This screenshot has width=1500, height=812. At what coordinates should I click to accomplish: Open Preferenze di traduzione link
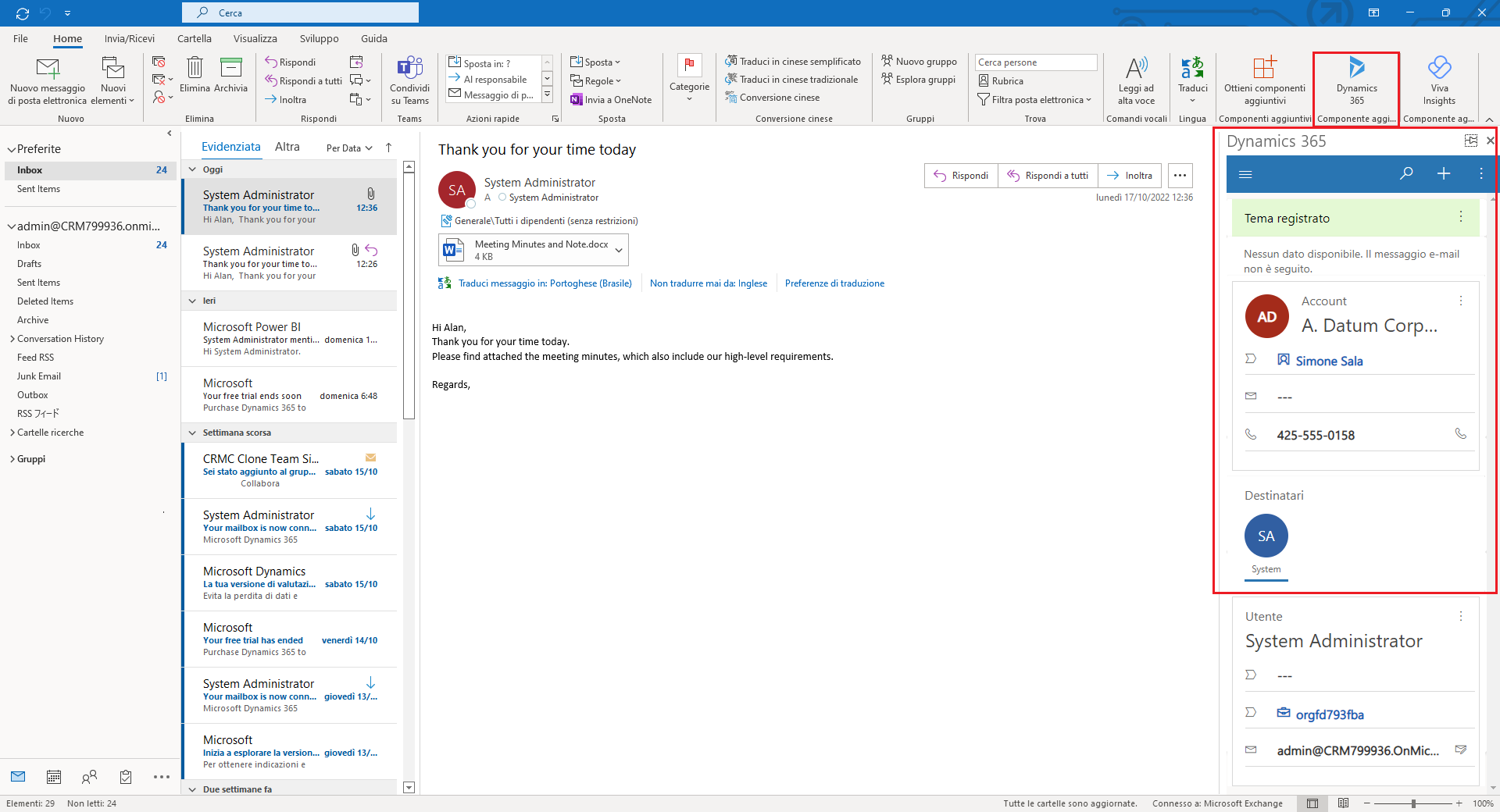pyautogui.click(x=834, y=283)
